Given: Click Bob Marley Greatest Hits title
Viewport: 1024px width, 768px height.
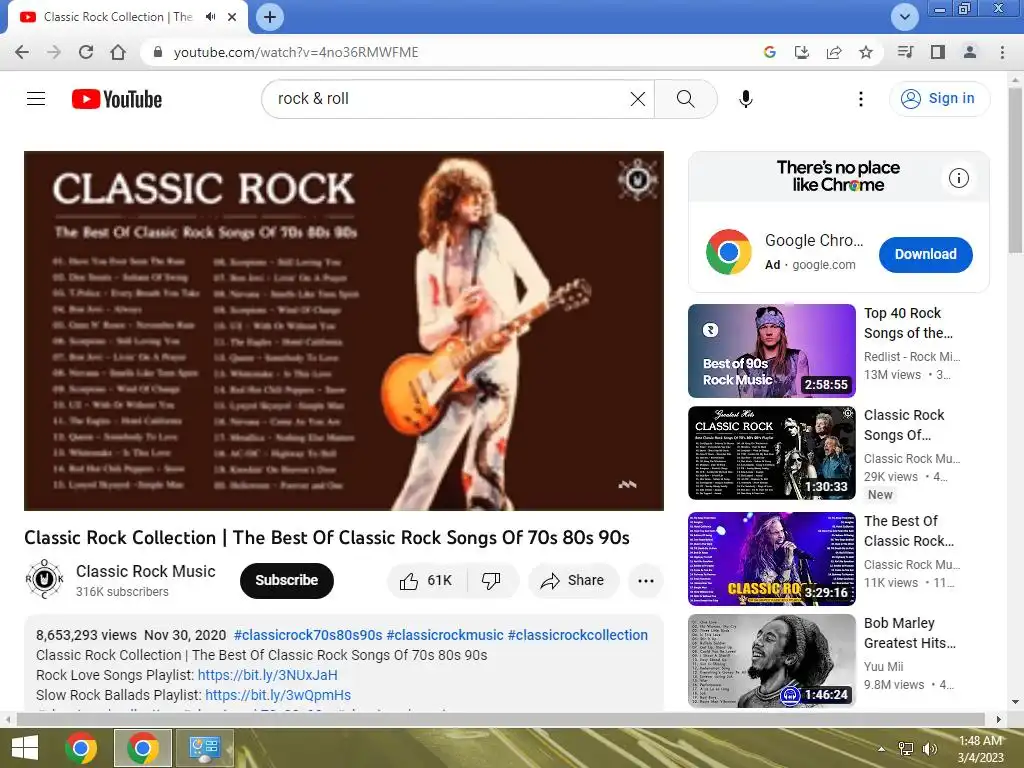Looking at the screenshot, I should (x=910, y=633).
